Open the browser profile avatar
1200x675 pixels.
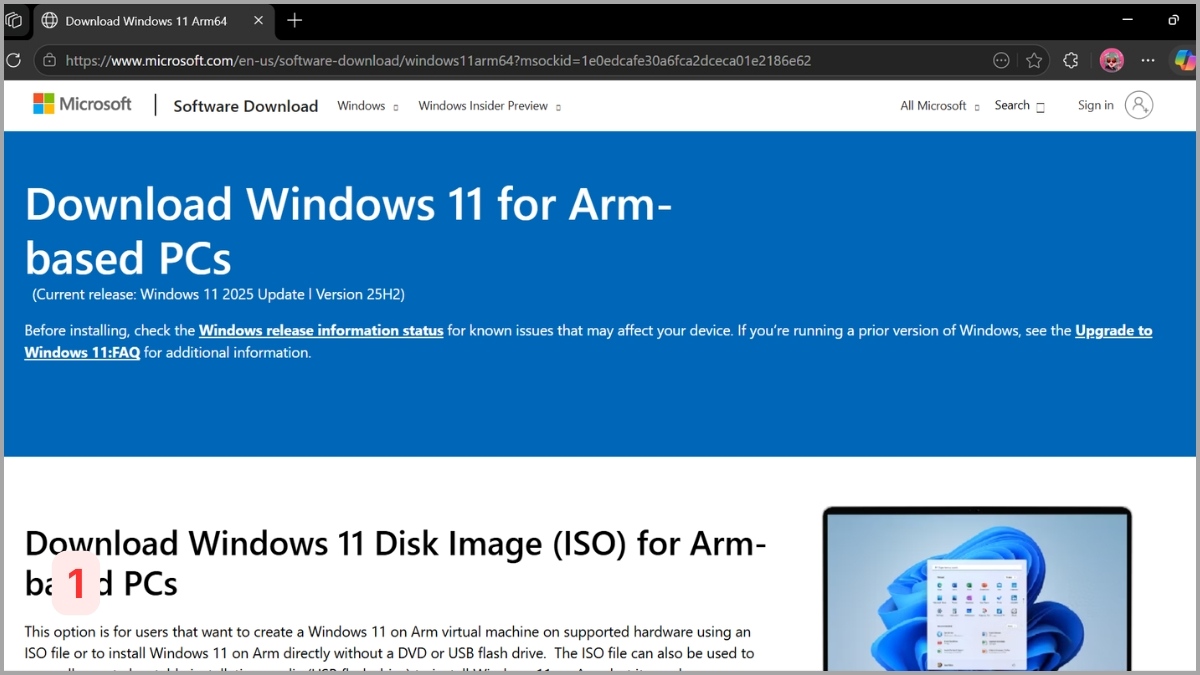click(x=1113, y=60)
